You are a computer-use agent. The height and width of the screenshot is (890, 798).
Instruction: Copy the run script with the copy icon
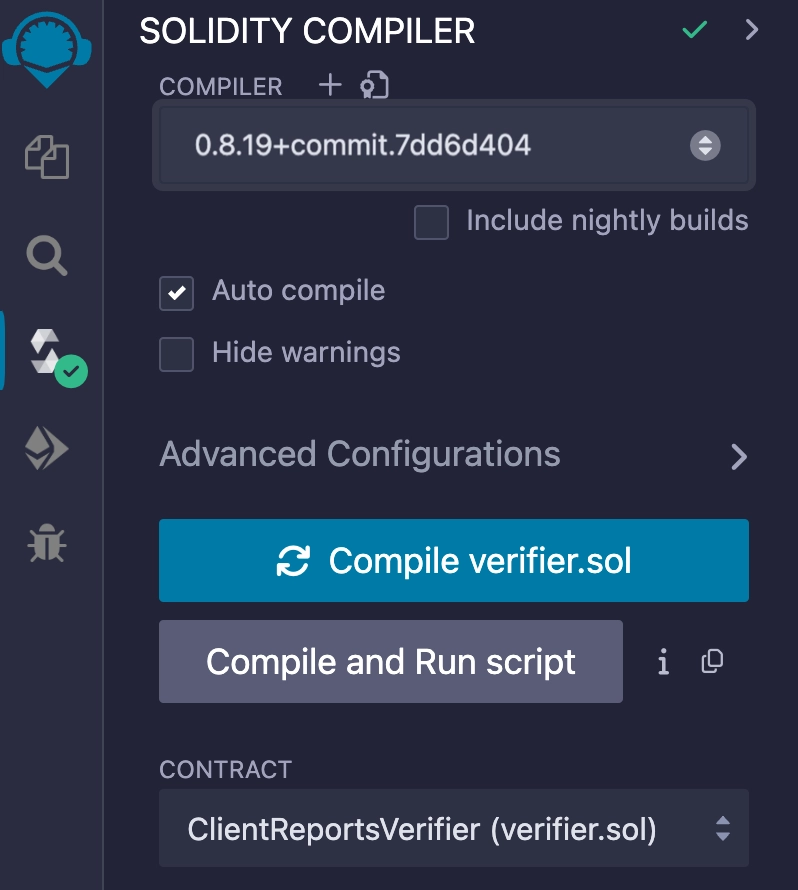[712, 662]
